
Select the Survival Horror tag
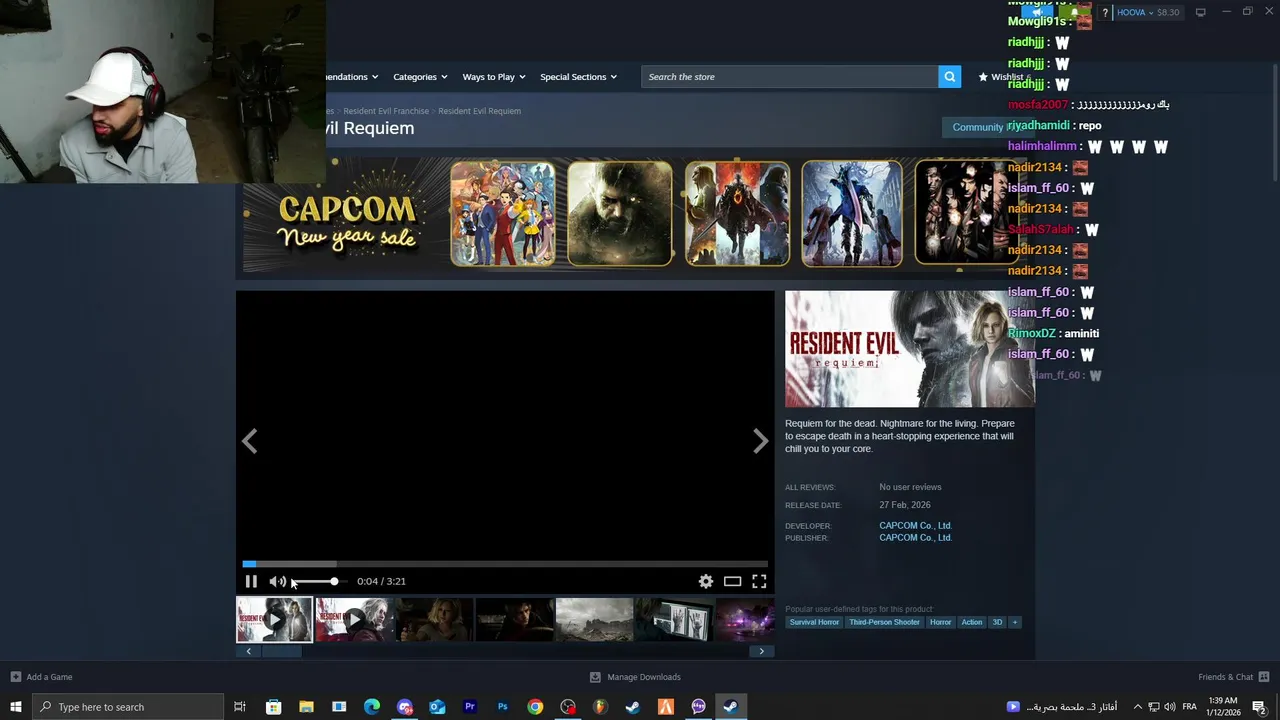[814, 622]
